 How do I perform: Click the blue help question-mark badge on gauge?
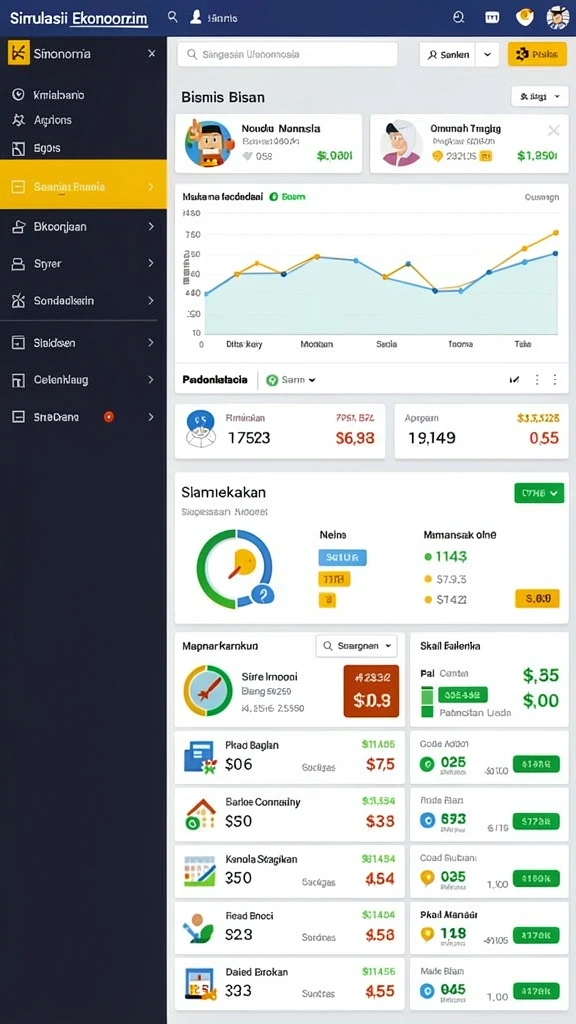click(x=263, y=594)
